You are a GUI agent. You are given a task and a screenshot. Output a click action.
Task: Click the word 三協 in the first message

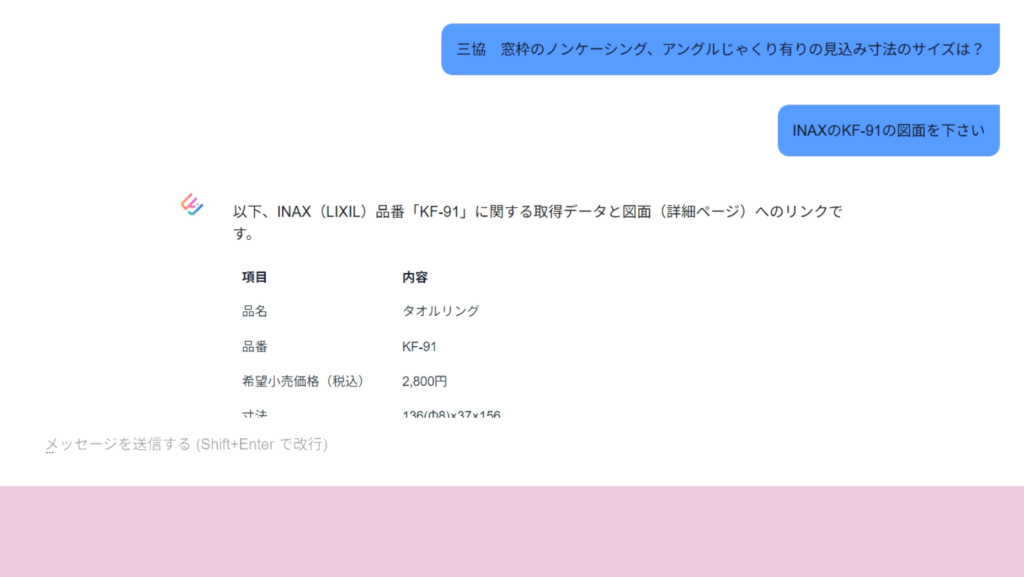[471, 49]
